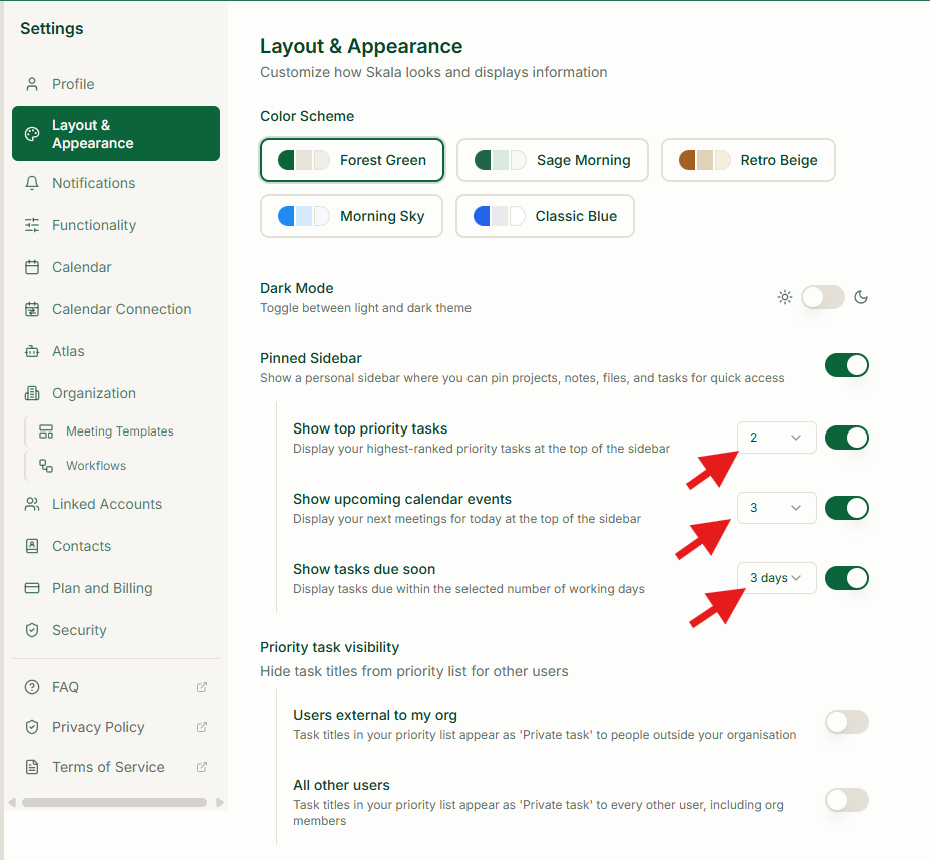Click the Calendar Connection icon
This screenshot has width=930, height=860.
pos(32,310)
